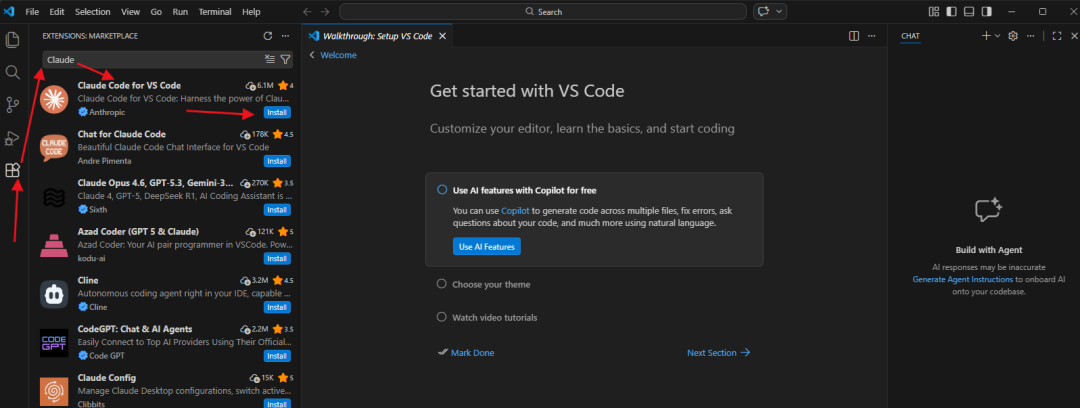Open the Explorer view in activity bar

tap(13, 40)
